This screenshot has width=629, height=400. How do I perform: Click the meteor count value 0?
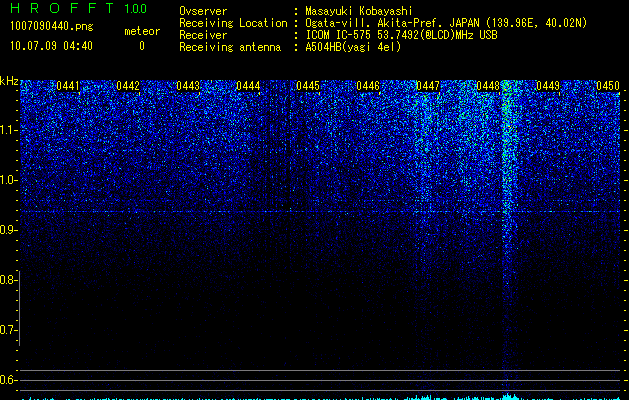(142, 46)
